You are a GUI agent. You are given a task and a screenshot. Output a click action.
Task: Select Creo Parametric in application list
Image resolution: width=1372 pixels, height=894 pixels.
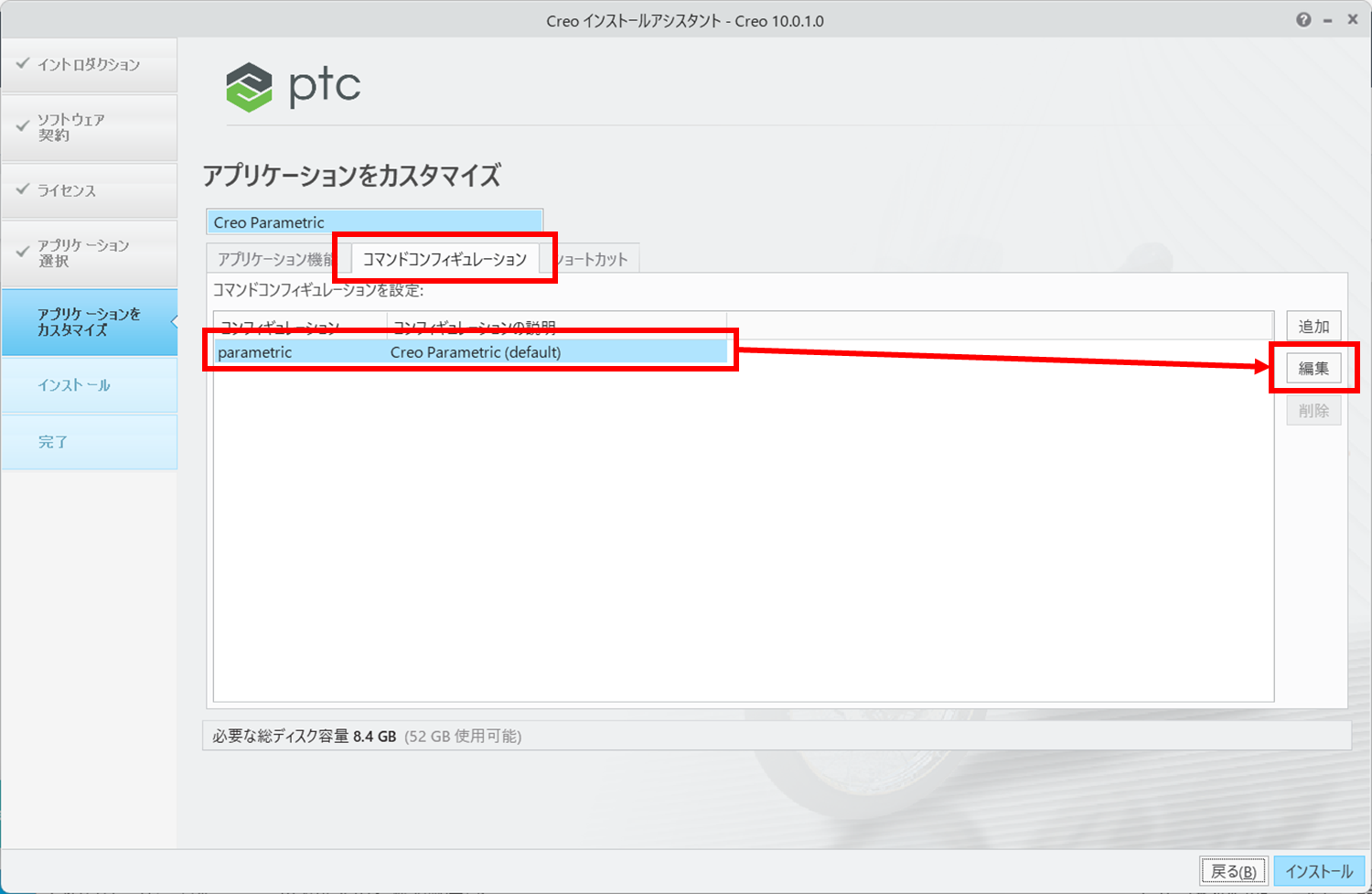tap(374, 222)
